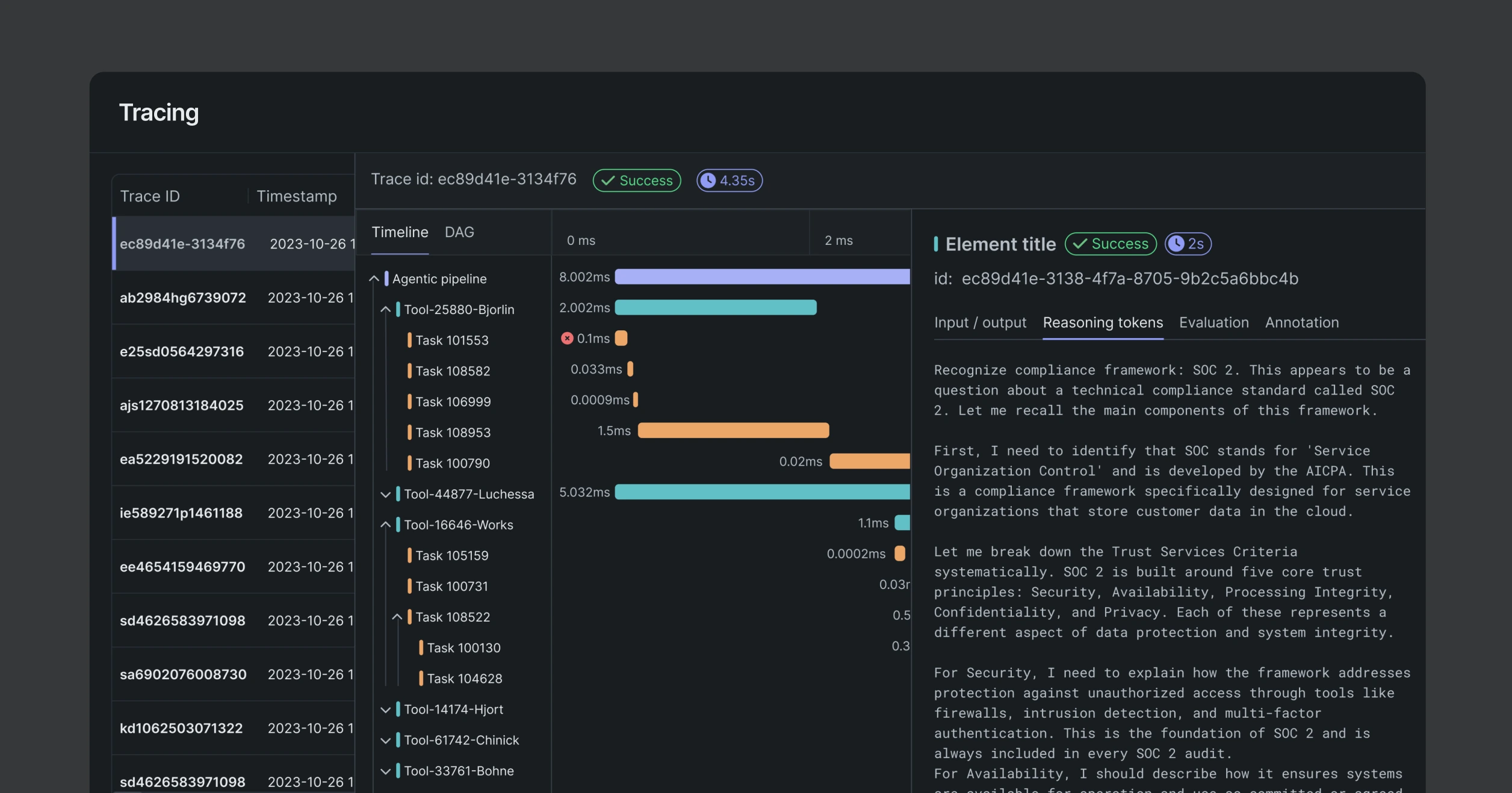Open the Input / output tab

coord(979,322)
